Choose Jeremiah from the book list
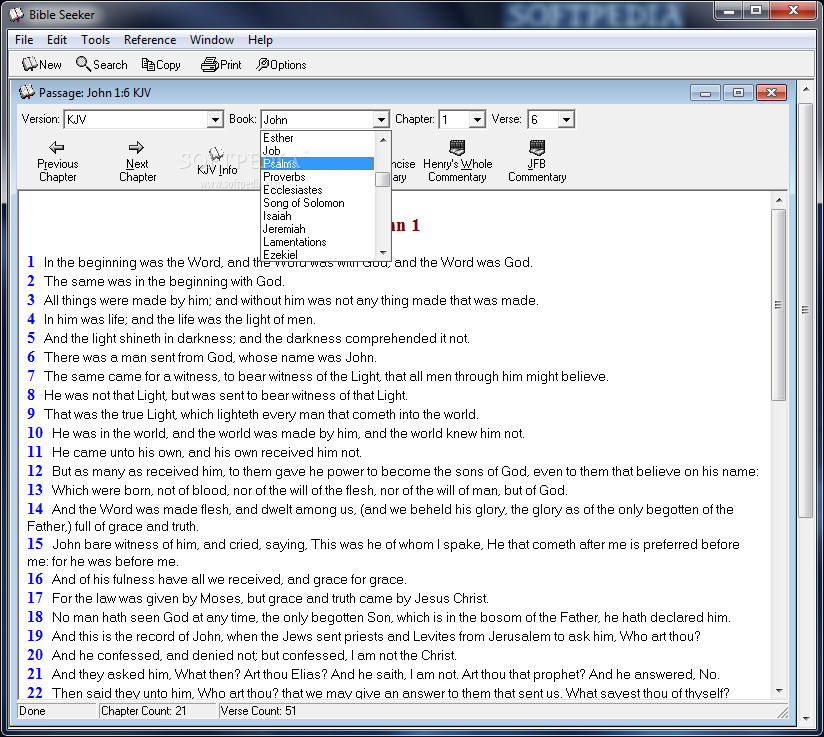The width and height of the screenshot is (824, 737). [x=318, y=229]
